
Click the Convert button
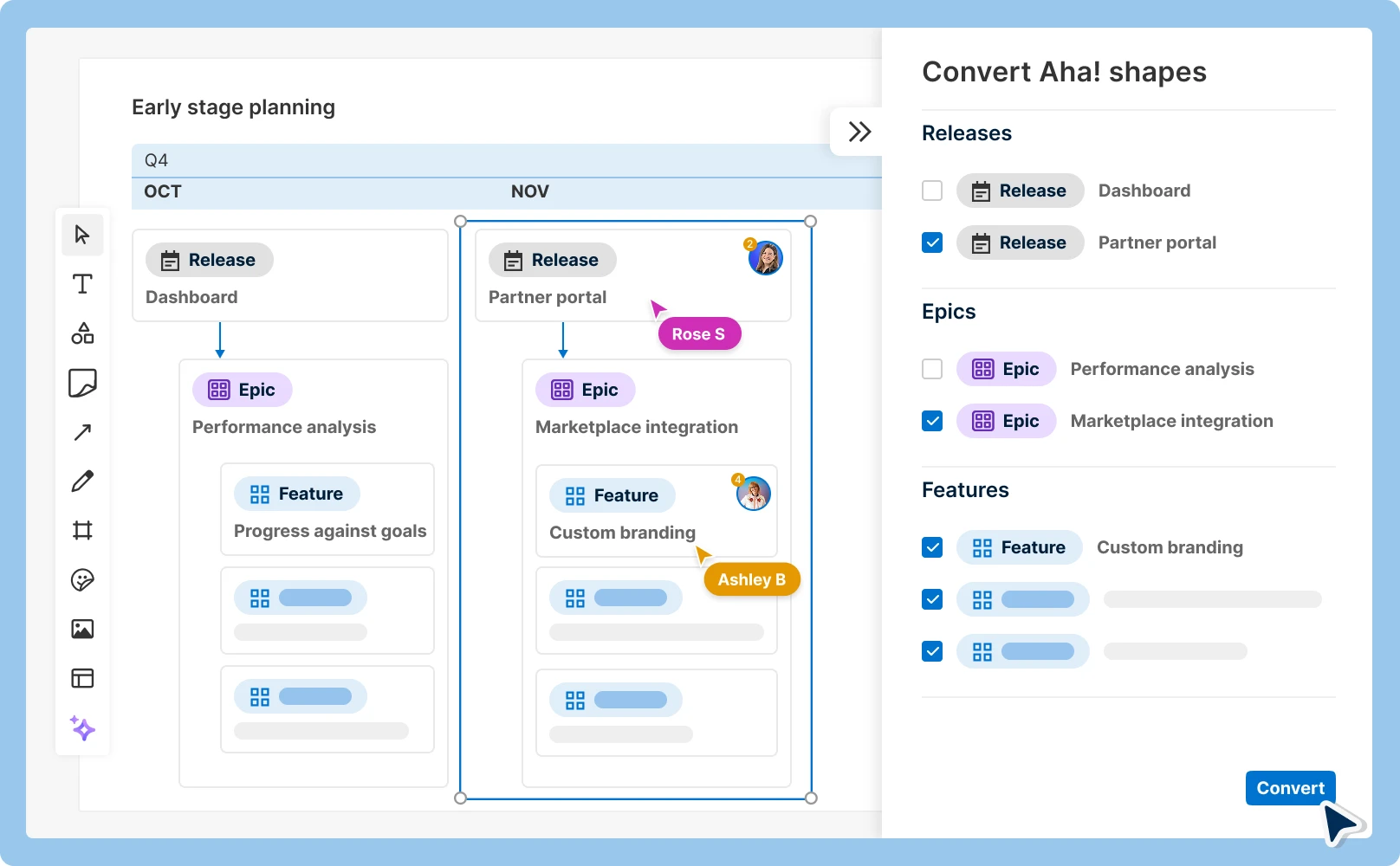point(1290,788)
